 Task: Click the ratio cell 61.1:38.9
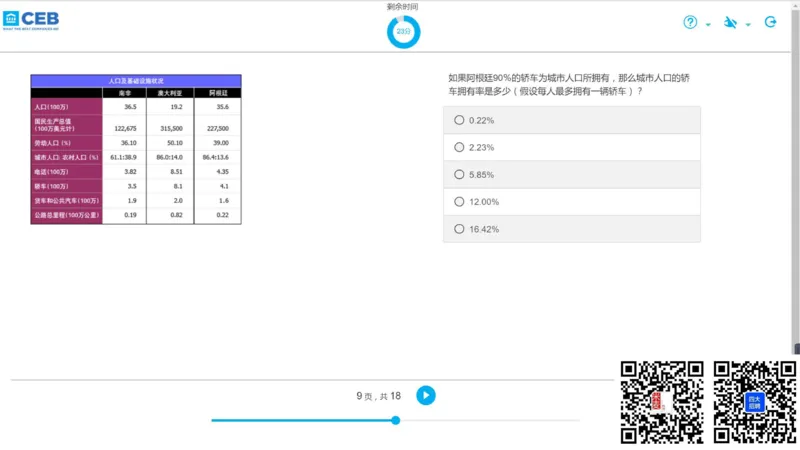click(123, 157)
